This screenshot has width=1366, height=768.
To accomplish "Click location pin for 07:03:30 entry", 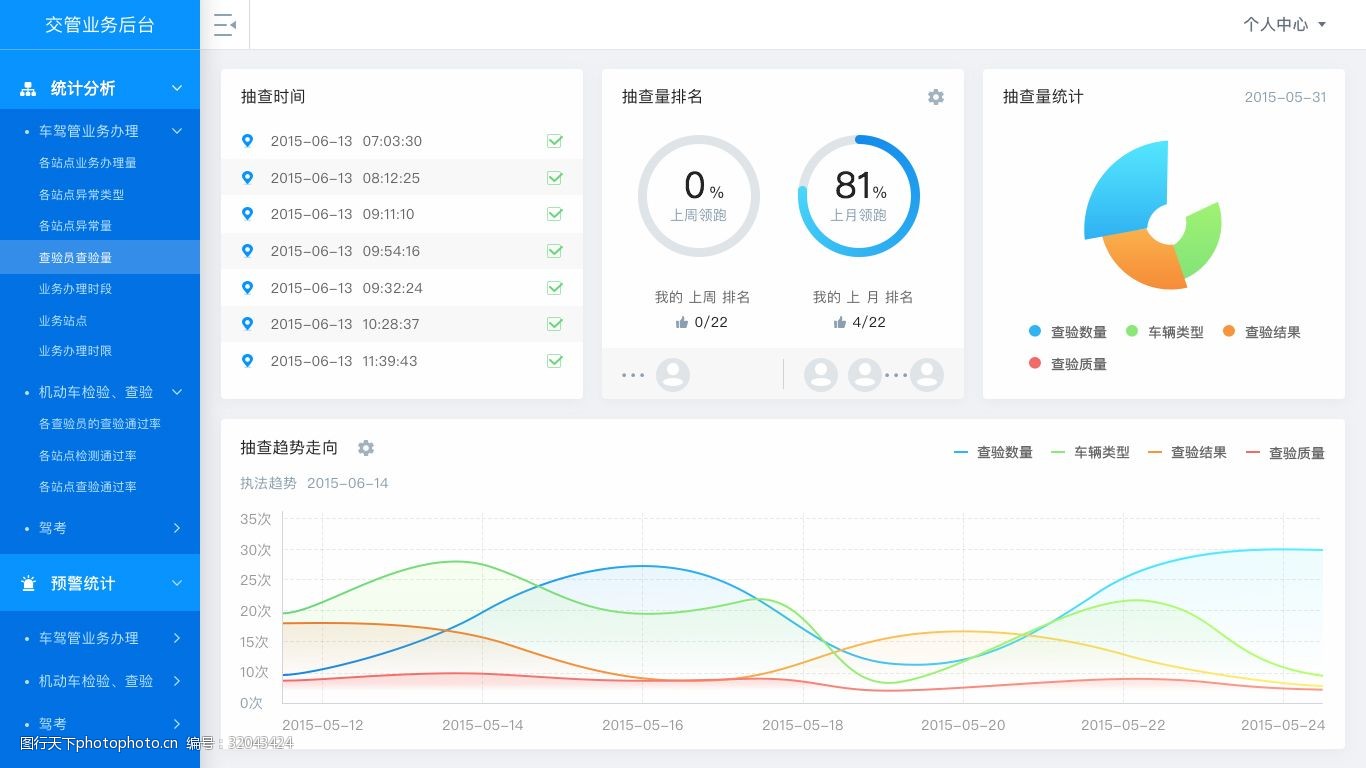I will pyautogui.click(x=248, y=141).
